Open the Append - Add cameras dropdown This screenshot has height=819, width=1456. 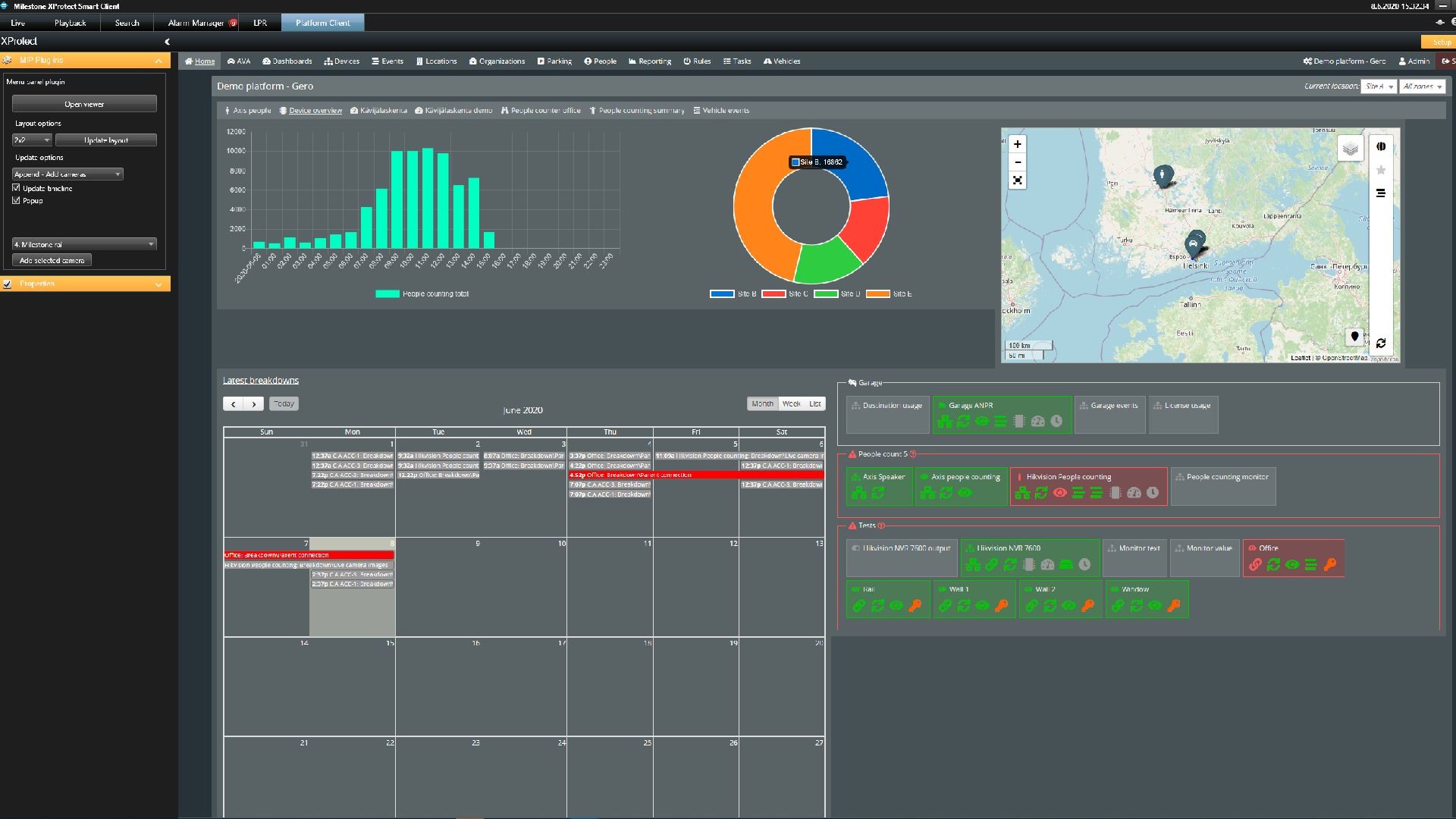[67, 174]
